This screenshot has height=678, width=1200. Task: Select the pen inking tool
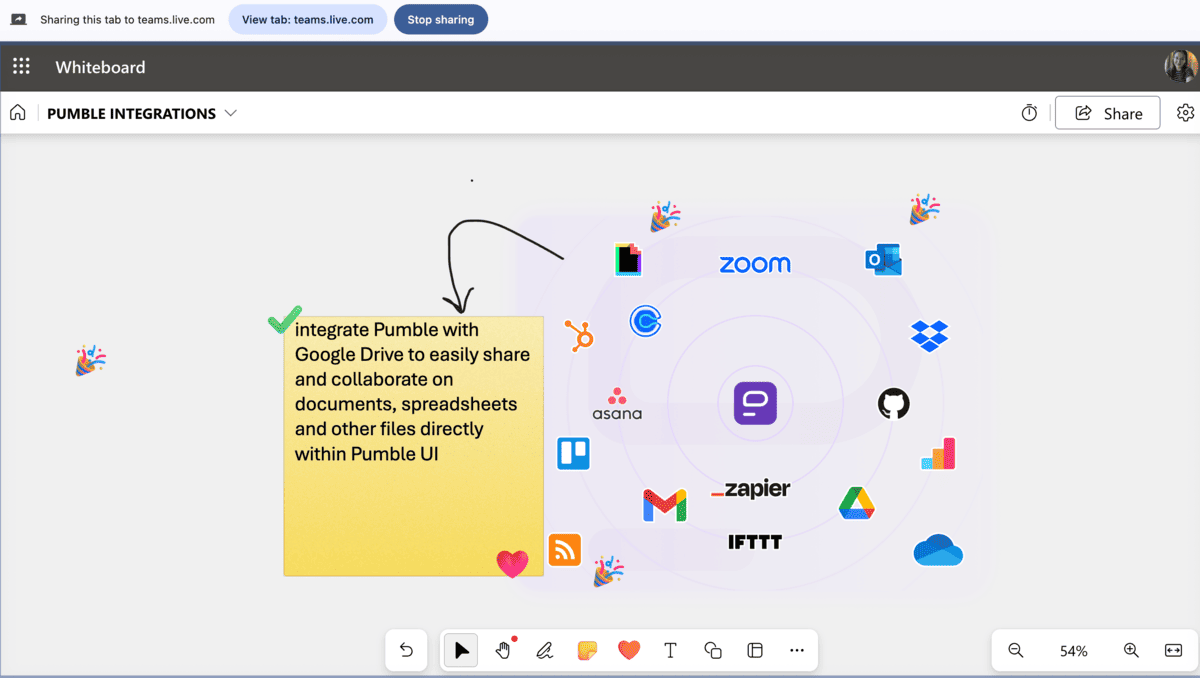click(x=545, y=650)
